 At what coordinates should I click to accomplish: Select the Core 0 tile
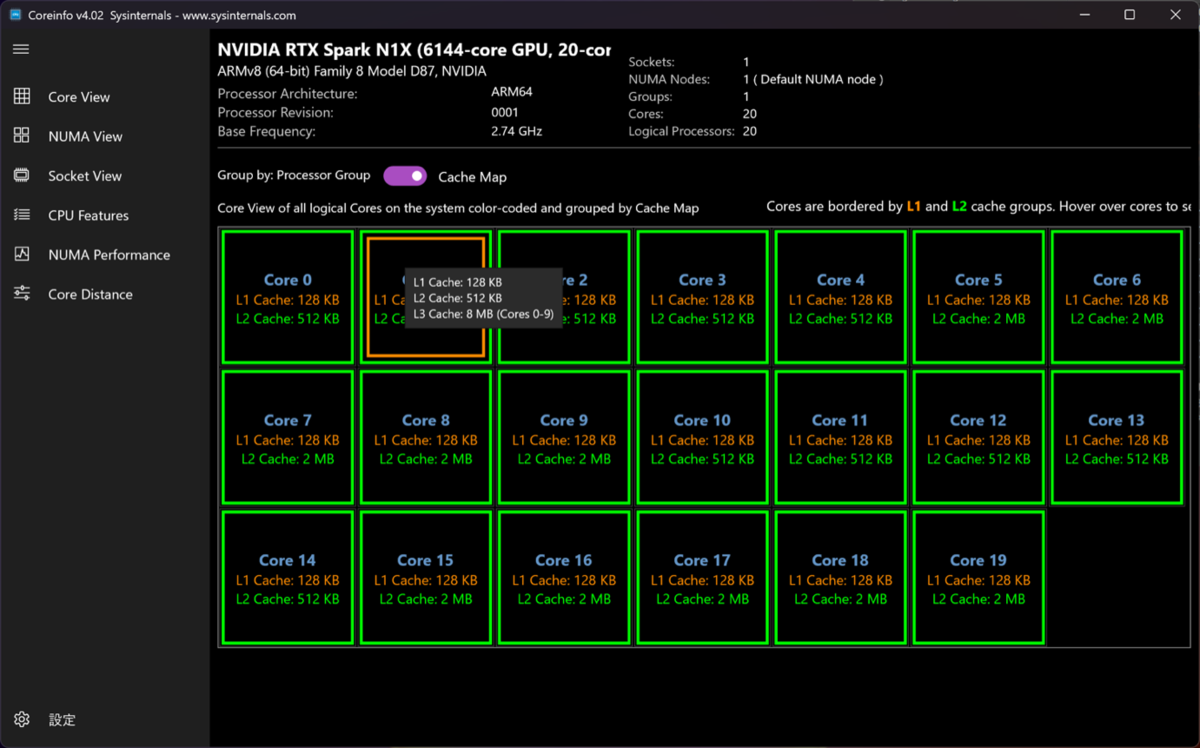click(x=288, y=297)
